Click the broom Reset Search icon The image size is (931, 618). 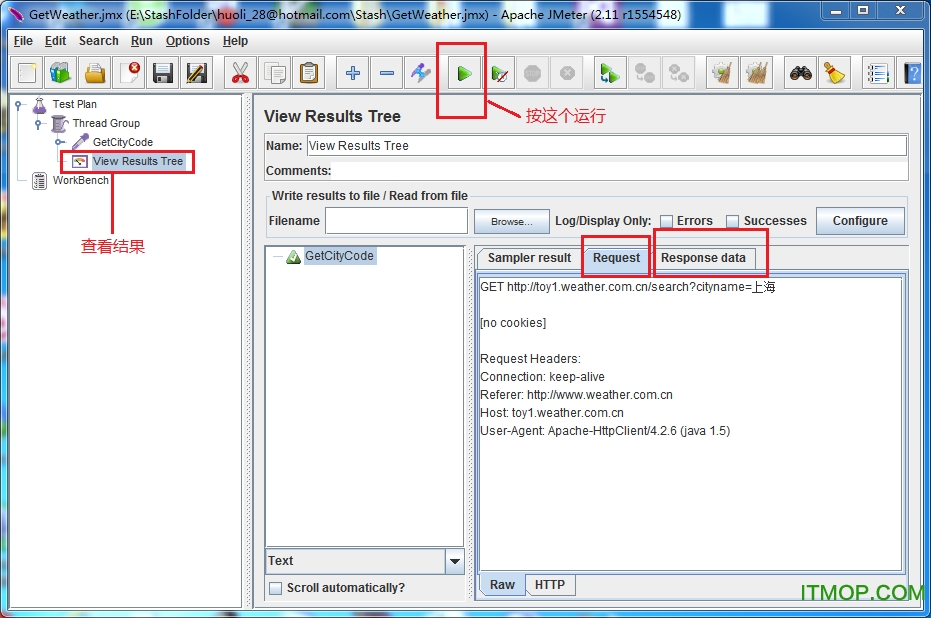pos(834,73)
